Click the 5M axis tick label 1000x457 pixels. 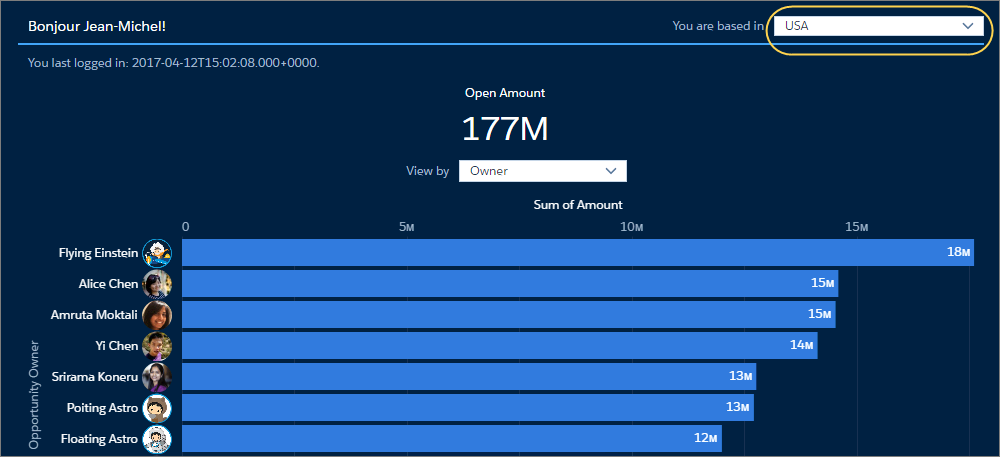408,227
